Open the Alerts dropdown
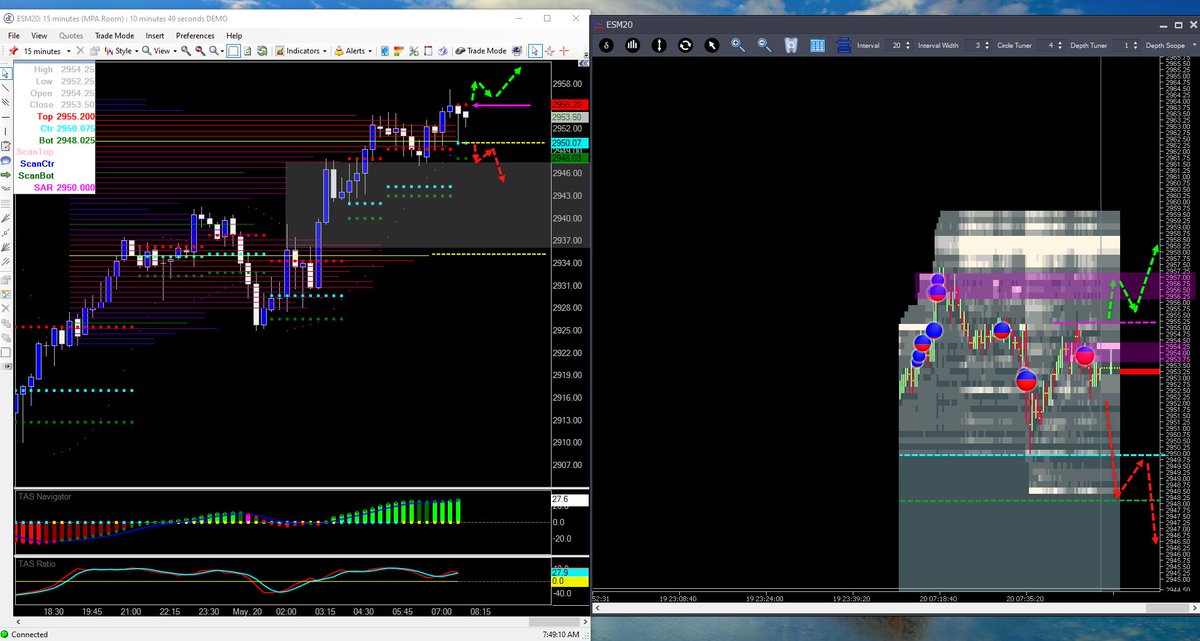The height and width of the screenshot is (641, 1200). pyautogui.click(x=352, y=50)
